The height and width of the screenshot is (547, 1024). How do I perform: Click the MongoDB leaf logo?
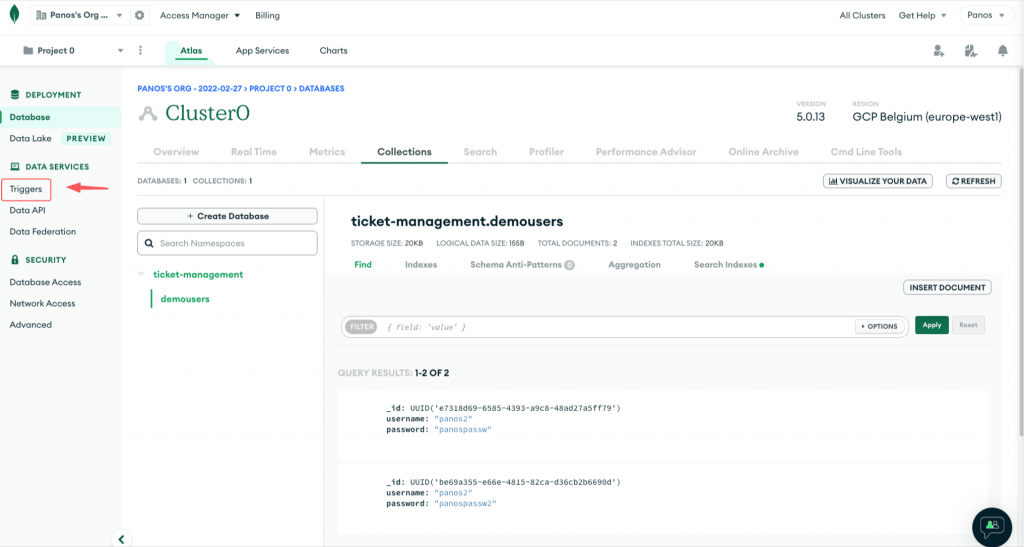tap(14, 14)
